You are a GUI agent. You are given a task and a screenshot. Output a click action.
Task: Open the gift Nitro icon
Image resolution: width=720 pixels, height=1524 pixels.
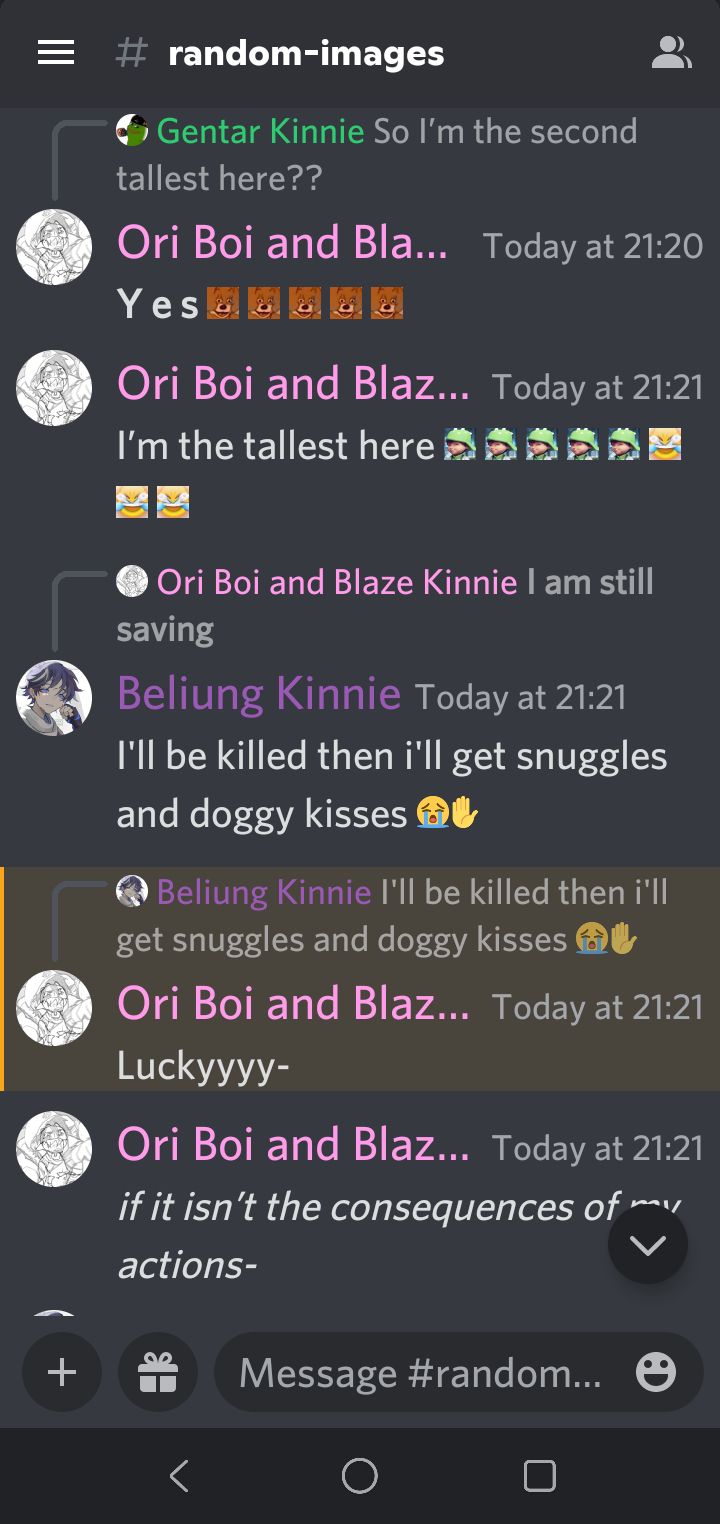point(158,1372)
